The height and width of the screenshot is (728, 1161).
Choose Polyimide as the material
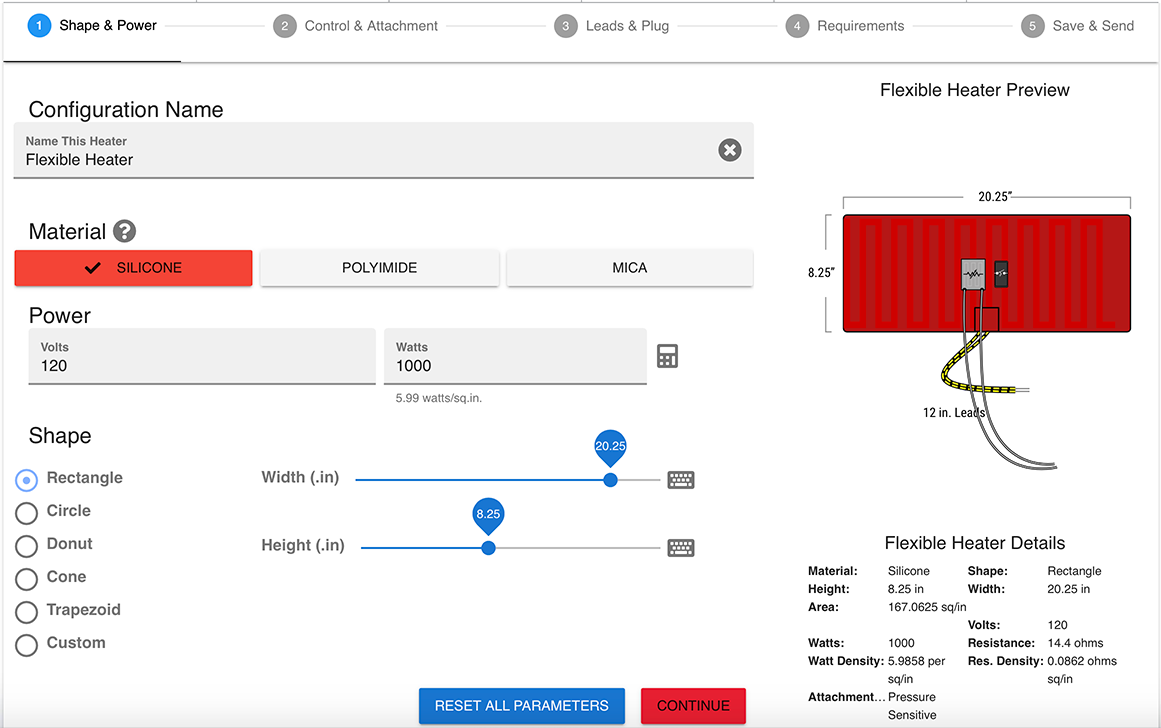[379, 268]
